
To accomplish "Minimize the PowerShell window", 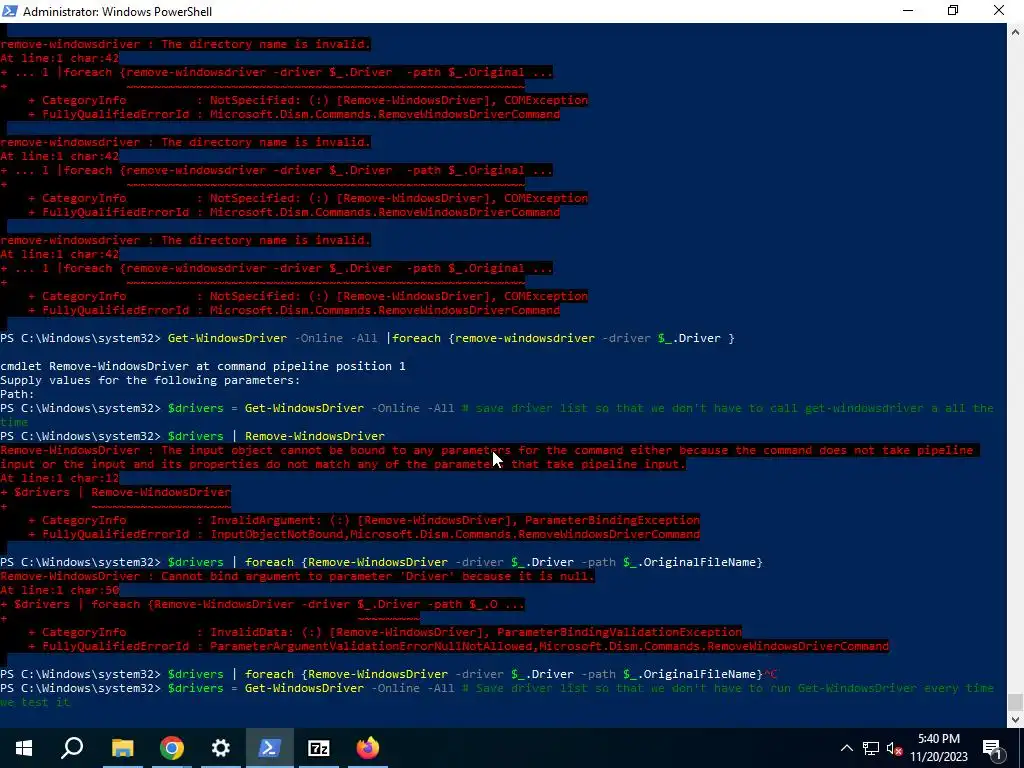I will pyautogui.click(x=908, y=11).
